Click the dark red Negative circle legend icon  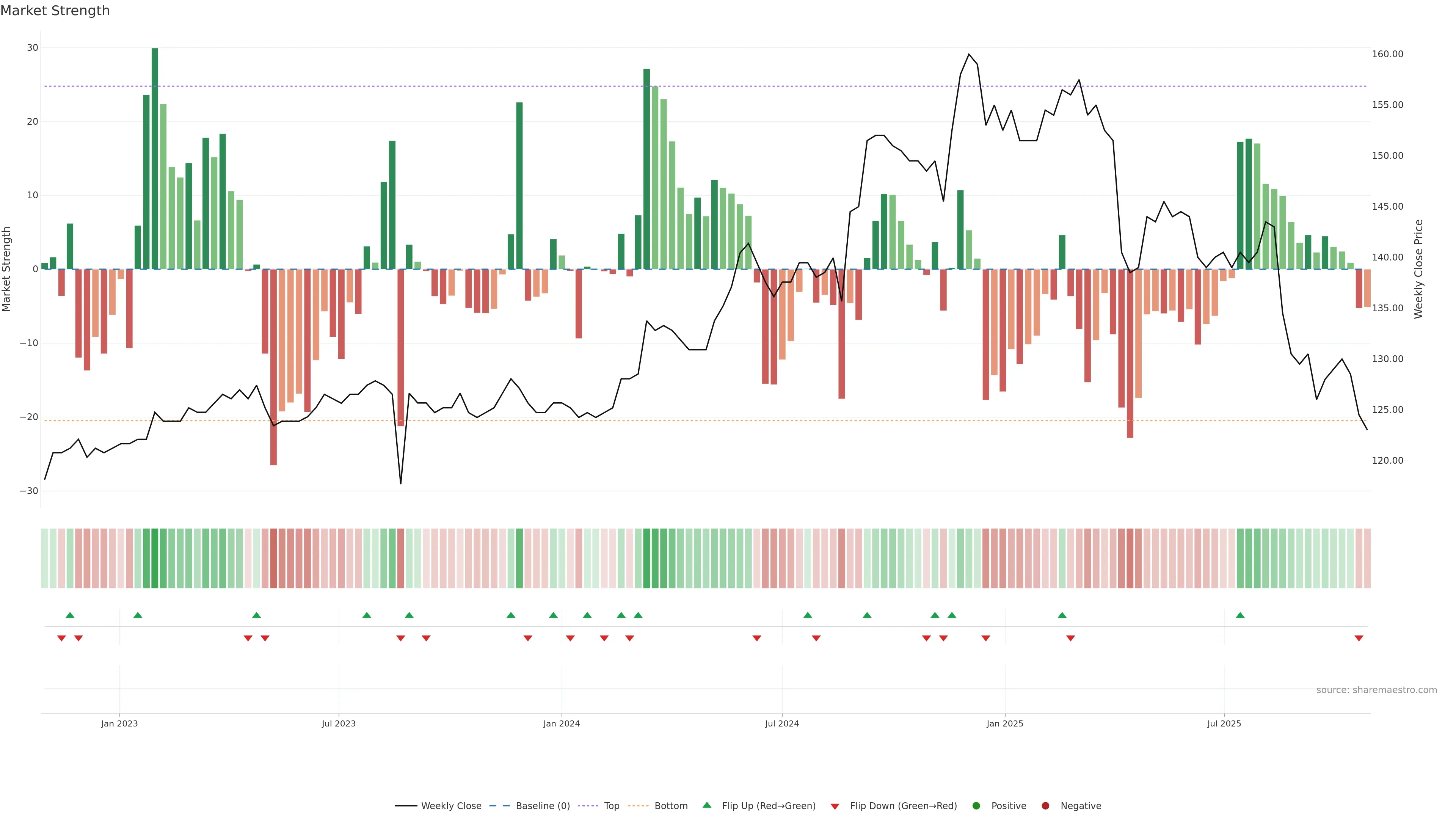click(x=1045, y=805)
